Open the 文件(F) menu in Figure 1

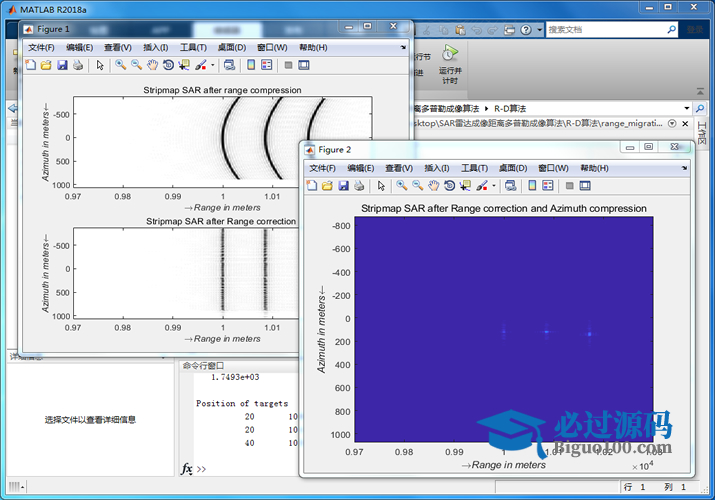tap(43, 47)
